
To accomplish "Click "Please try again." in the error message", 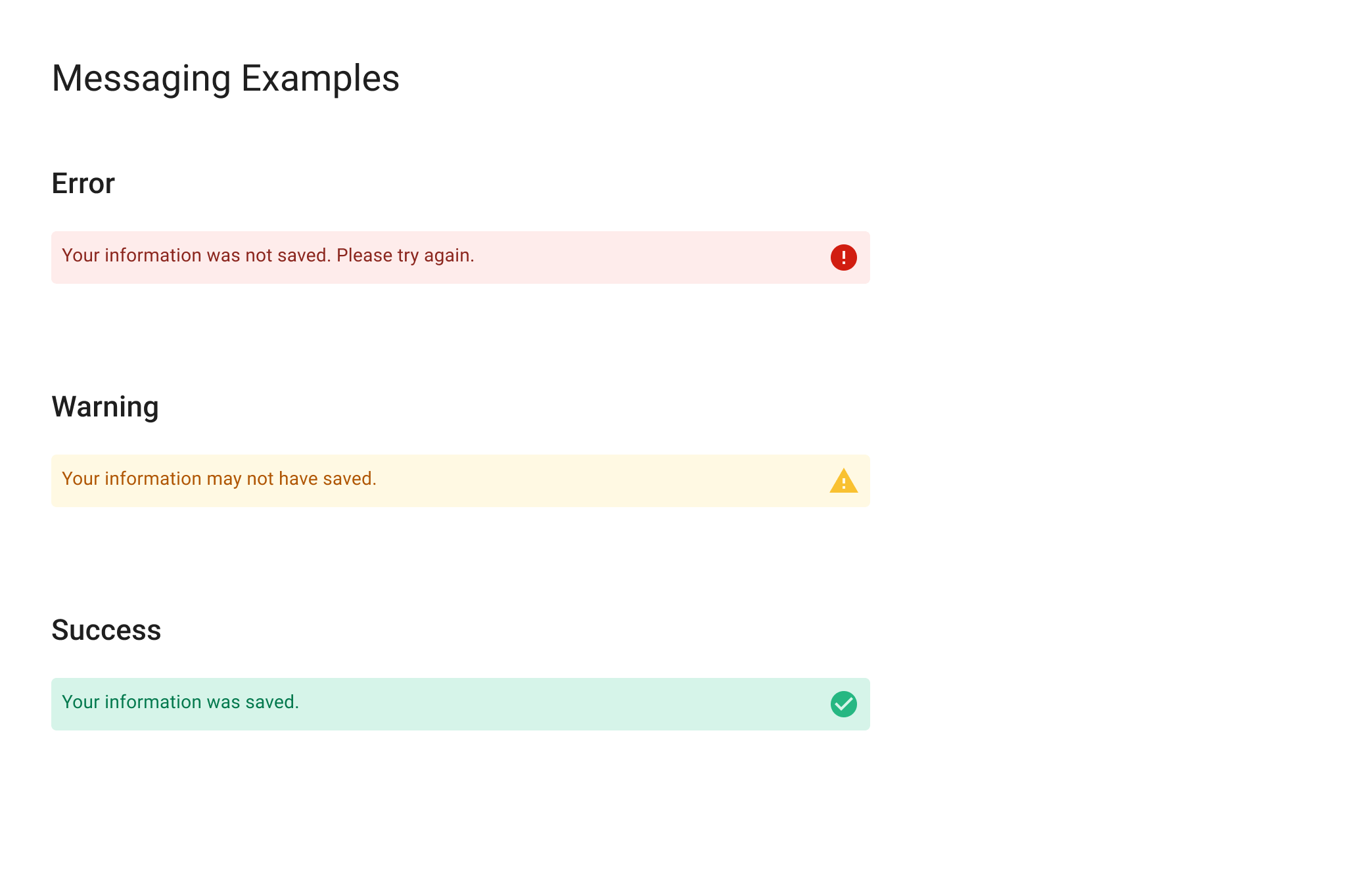I will pyautogui.click(x=405, y=256).
